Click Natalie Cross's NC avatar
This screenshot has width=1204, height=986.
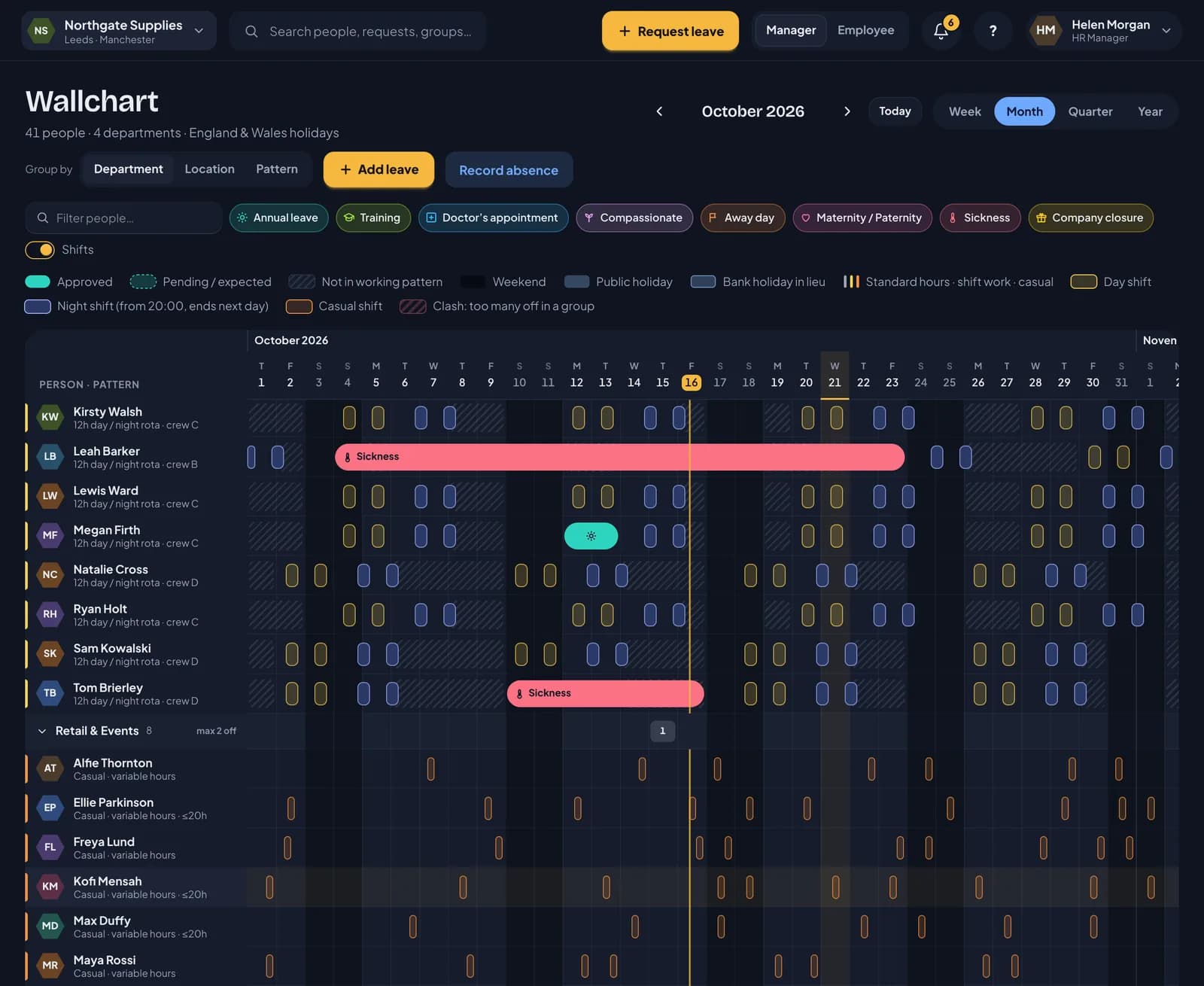pos(50,575)
